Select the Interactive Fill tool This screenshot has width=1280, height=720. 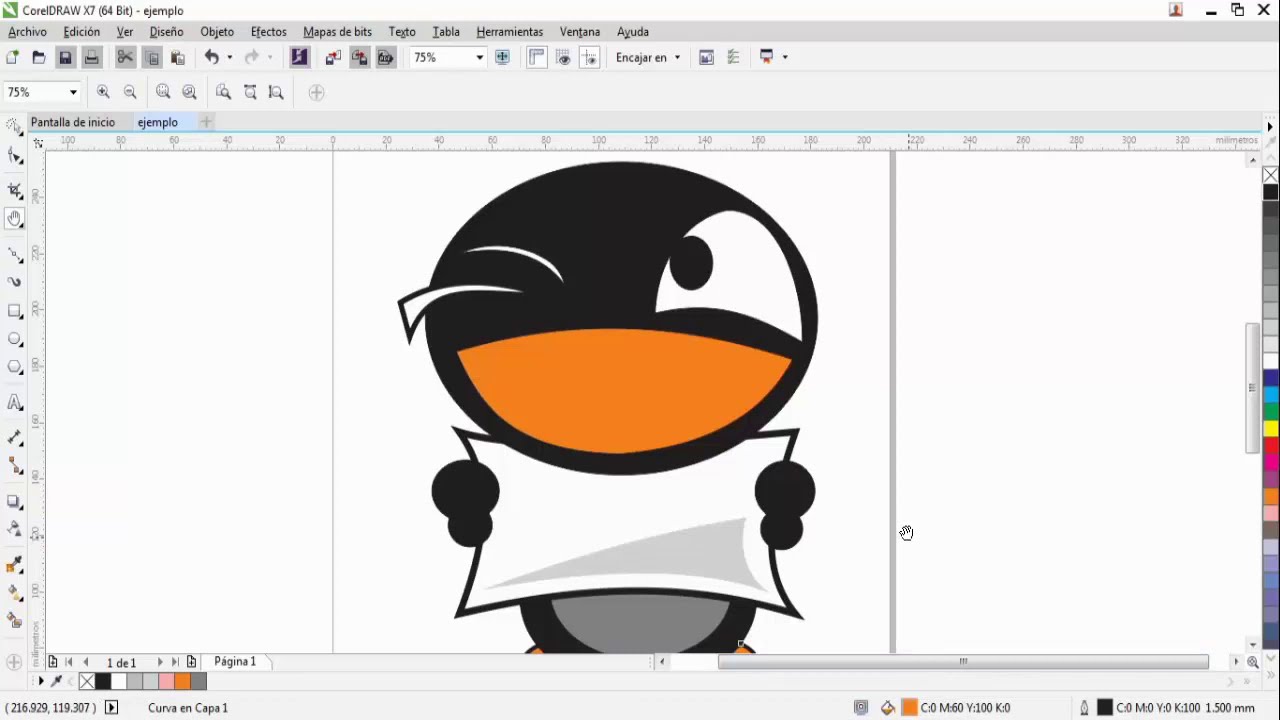[x=14, y=592]
